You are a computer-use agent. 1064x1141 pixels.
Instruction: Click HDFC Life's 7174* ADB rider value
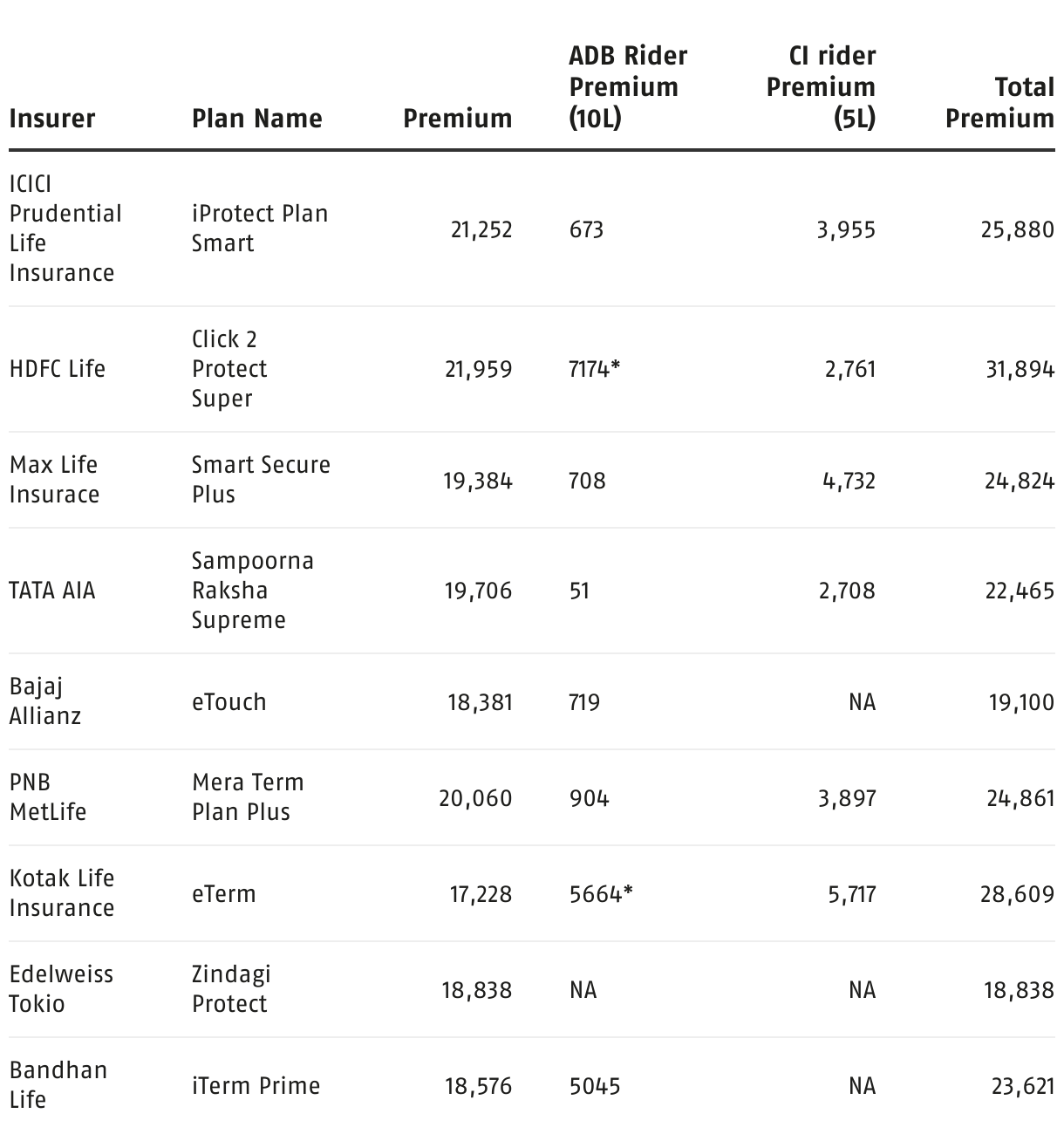pos(594,369)
